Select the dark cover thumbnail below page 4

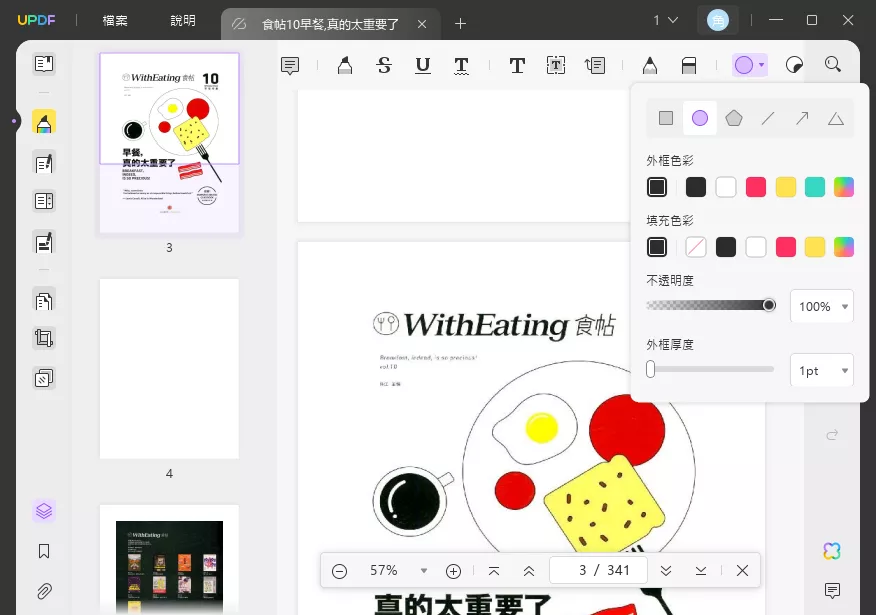[x=169, y=560]
